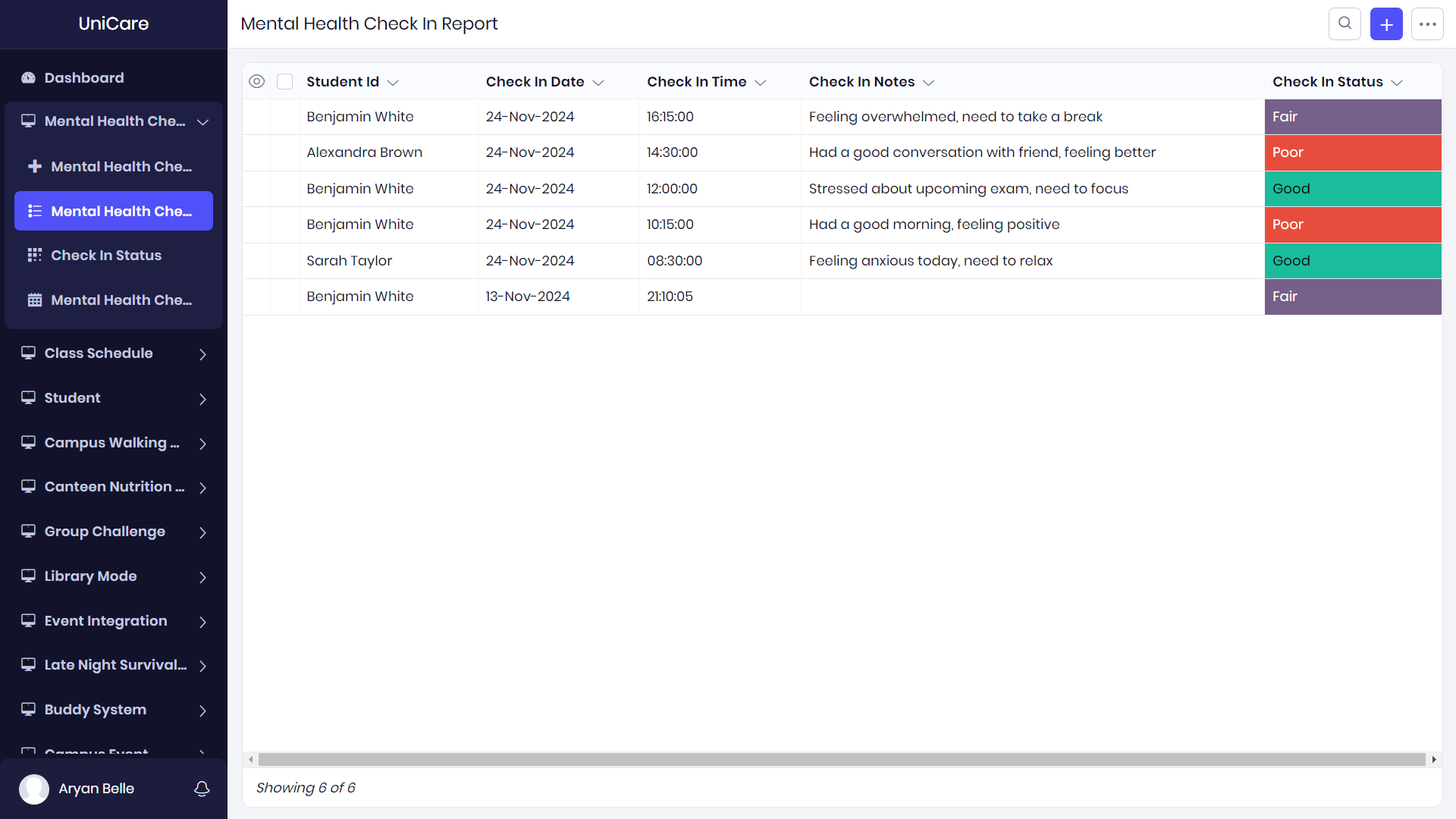Screen dimensions: 1456x819
Task: Tick the select-all checkbox in header
Action: (x=285, y=82)
